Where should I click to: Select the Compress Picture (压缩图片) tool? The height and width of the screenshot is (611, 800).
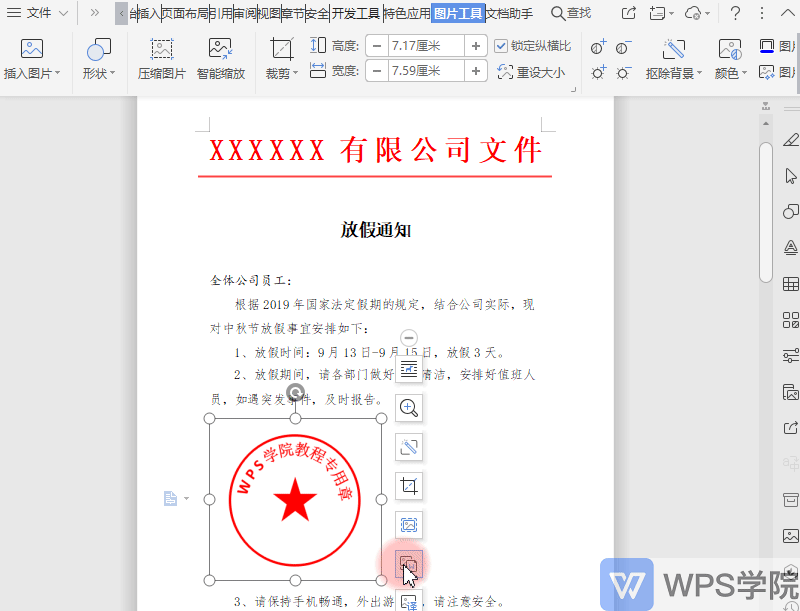point(161,57)
